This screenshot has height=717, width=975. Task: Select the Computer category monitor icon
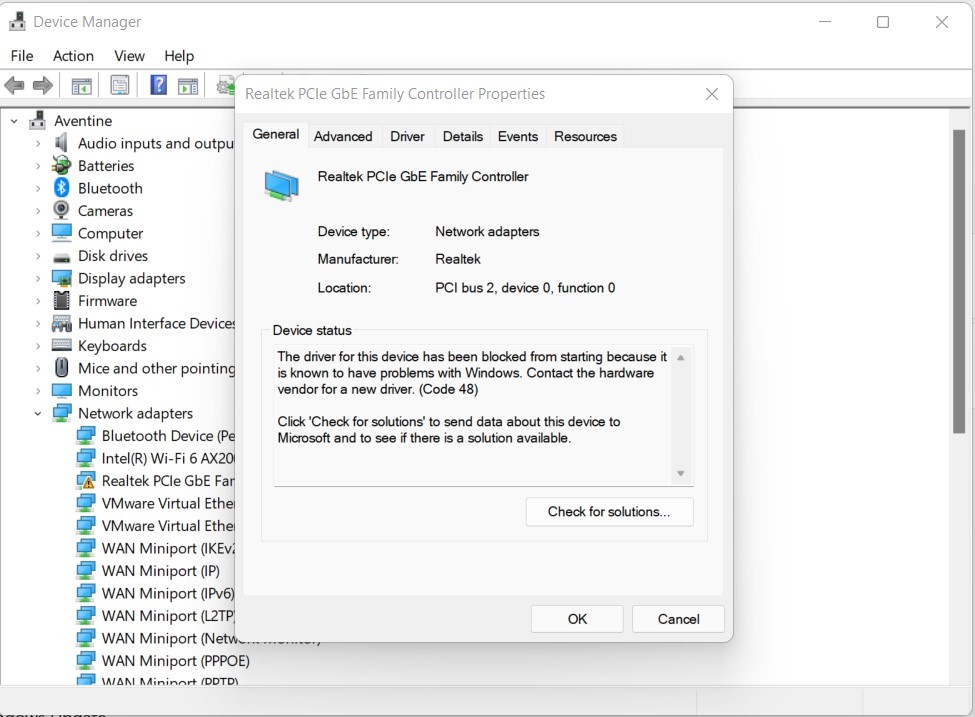coord(61,233)
